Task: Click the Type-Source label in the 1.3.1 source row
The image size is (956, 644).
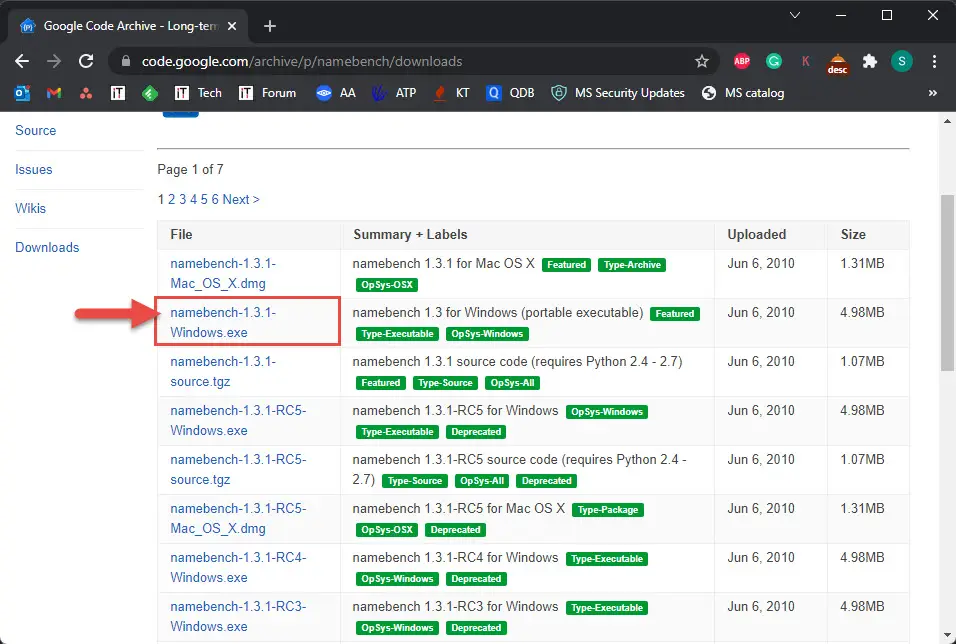Action: (x=445, y=383)
